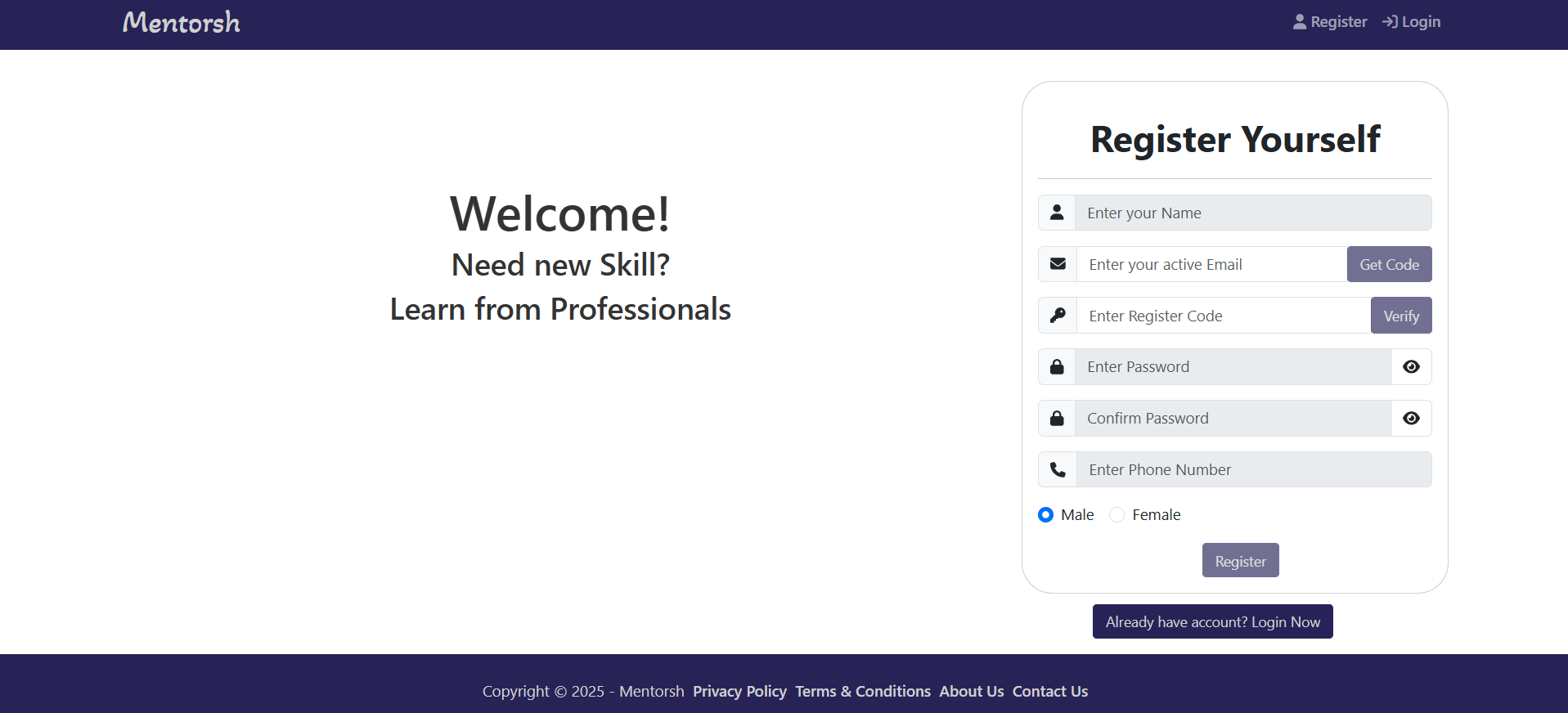1568x713 pixels.
Task: Go to Login in the top navigation
Action: pyautogui.click(x=1412, y=22)
